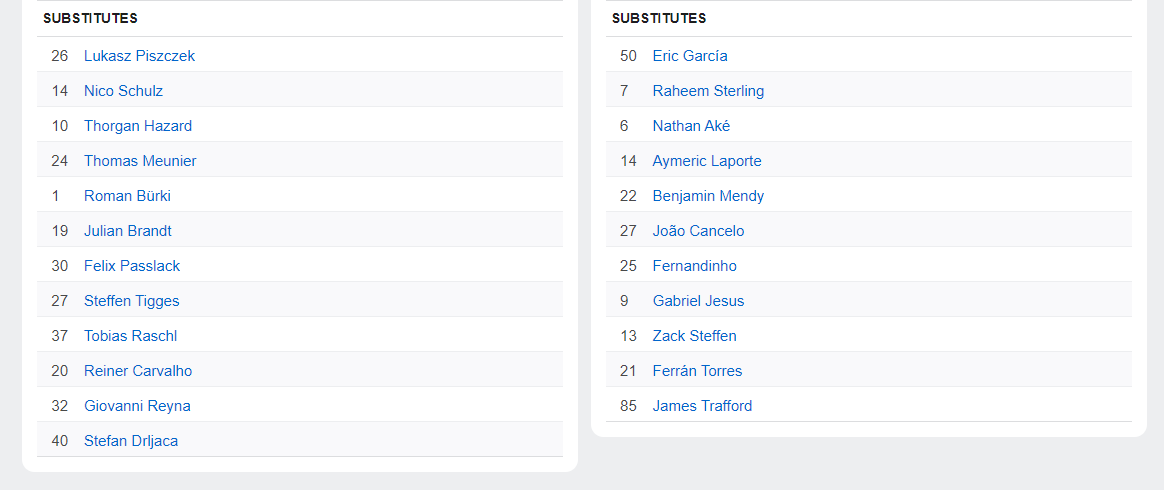Image resolution: width=1164 pixels, height=490 pixels.
Task: Open the Julian Brandt link
Action: (128, 231)
